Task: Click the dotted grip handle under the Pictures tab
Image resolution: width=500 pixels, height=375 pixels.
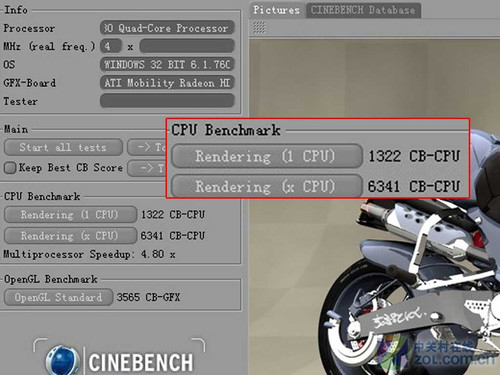Action: coord(259,28)
